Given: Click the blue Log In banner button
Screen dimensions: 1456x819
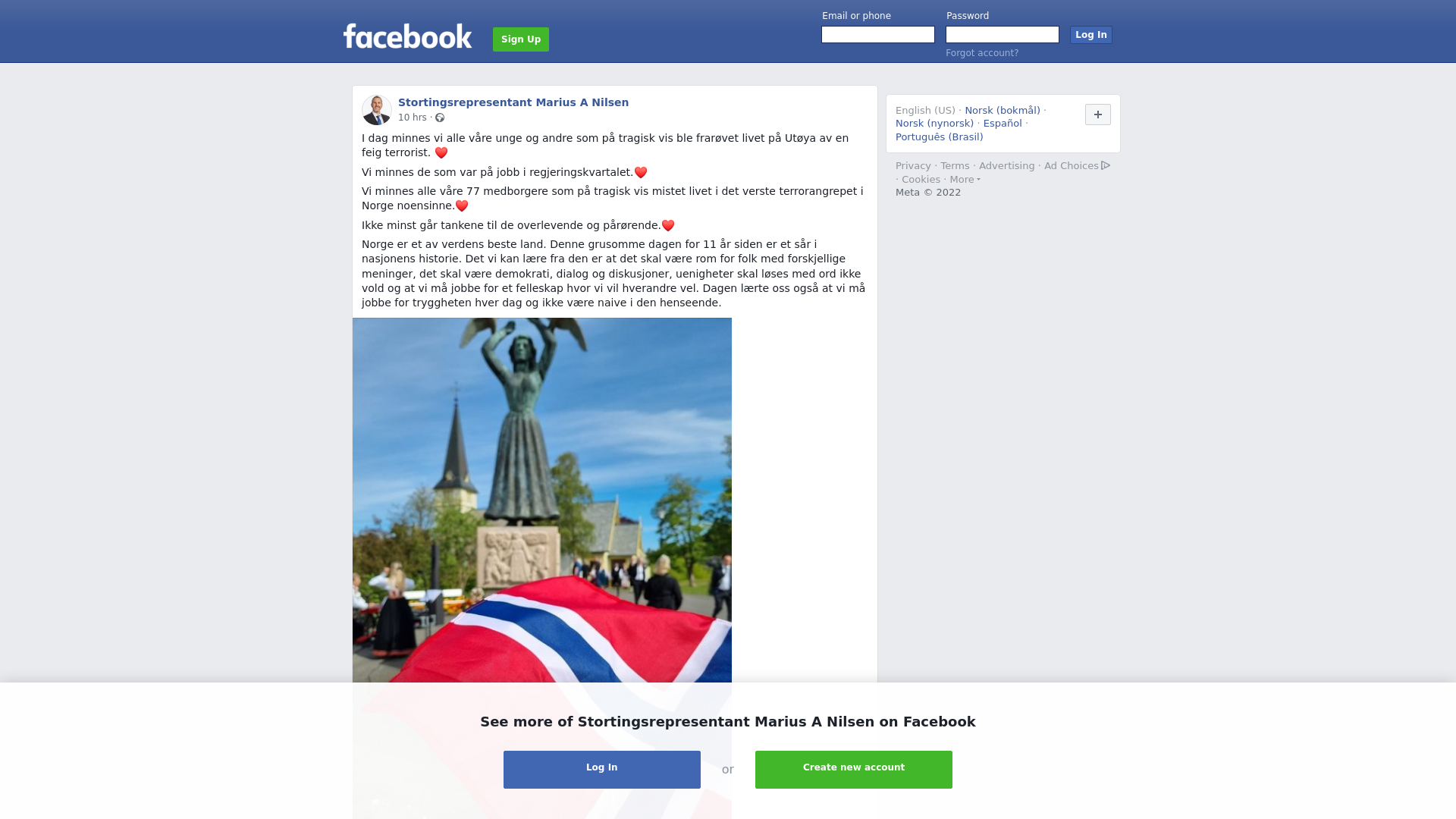Looking at the screenshot, I should click(x=602, y=770).
